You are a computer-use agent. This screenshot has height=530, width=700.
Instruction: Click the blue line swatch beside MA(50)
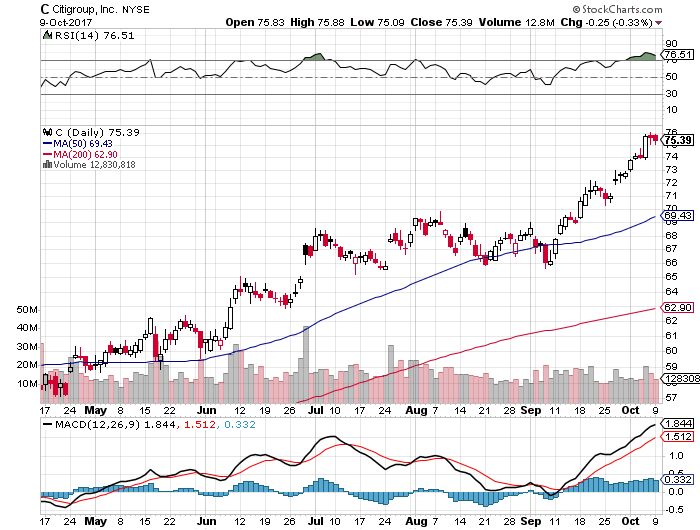point(47,144)
